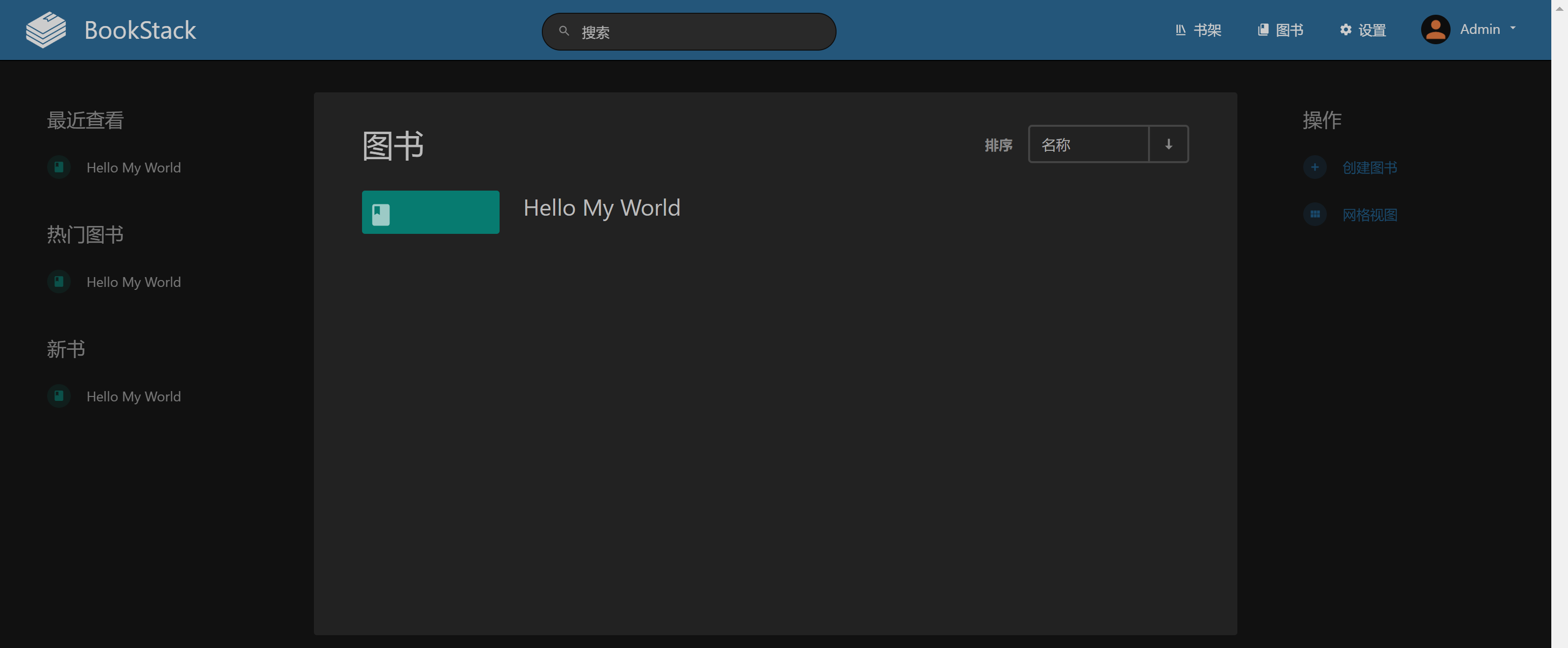Image resolution: width=1568 pixels, height=648 pixels.
Task: Click book icon under 新书
Action: coord(59,396)
